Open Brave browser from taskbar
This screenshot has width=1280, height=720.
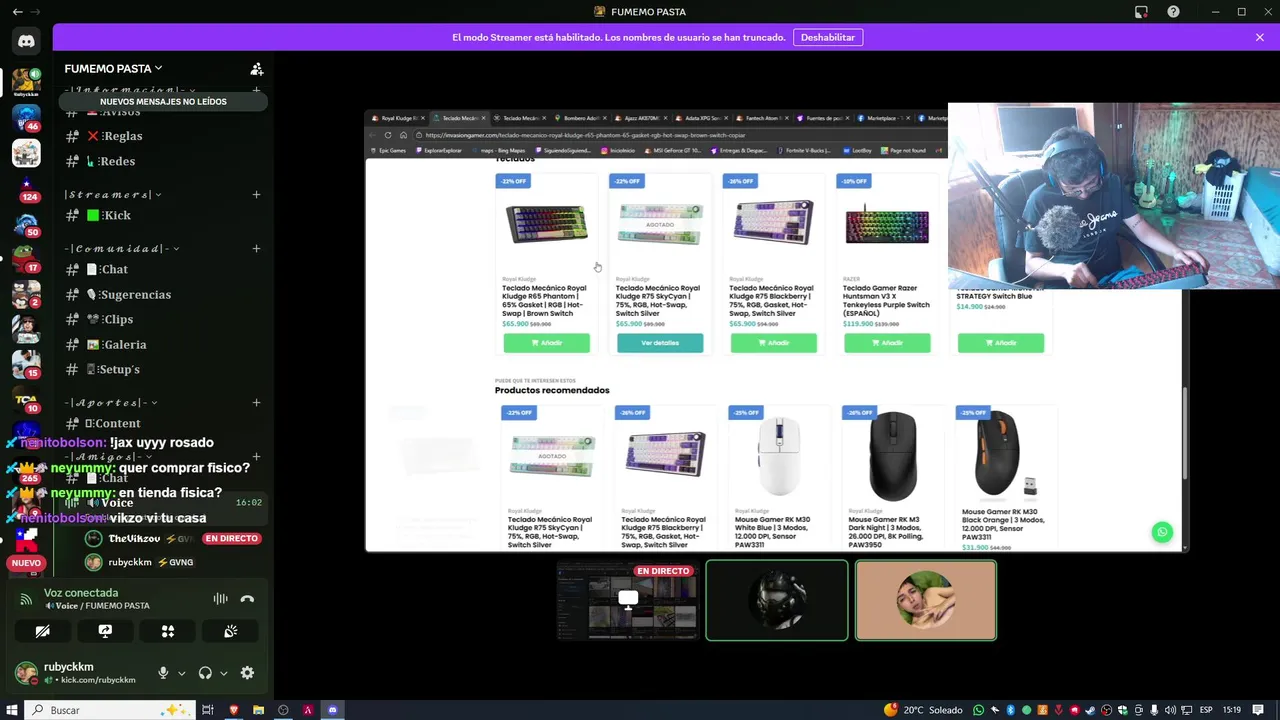(234, 710)
